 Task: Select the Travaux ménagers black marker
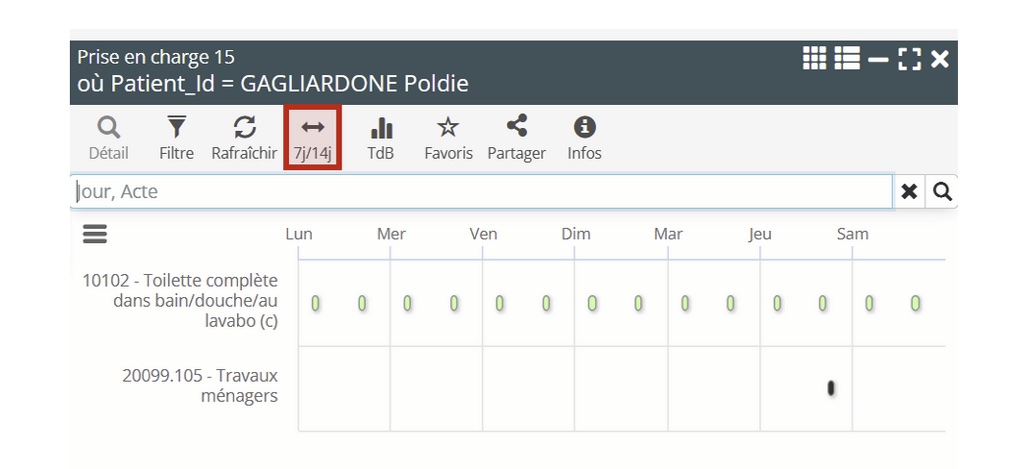tap(831, 388)
